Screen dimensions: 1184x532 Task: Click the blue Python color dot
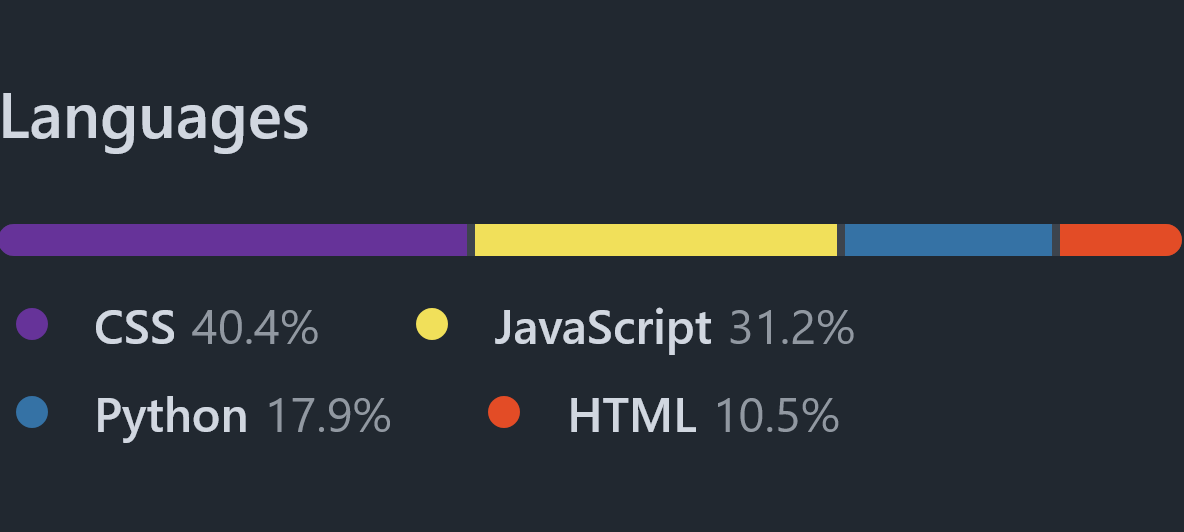[32, 412]
